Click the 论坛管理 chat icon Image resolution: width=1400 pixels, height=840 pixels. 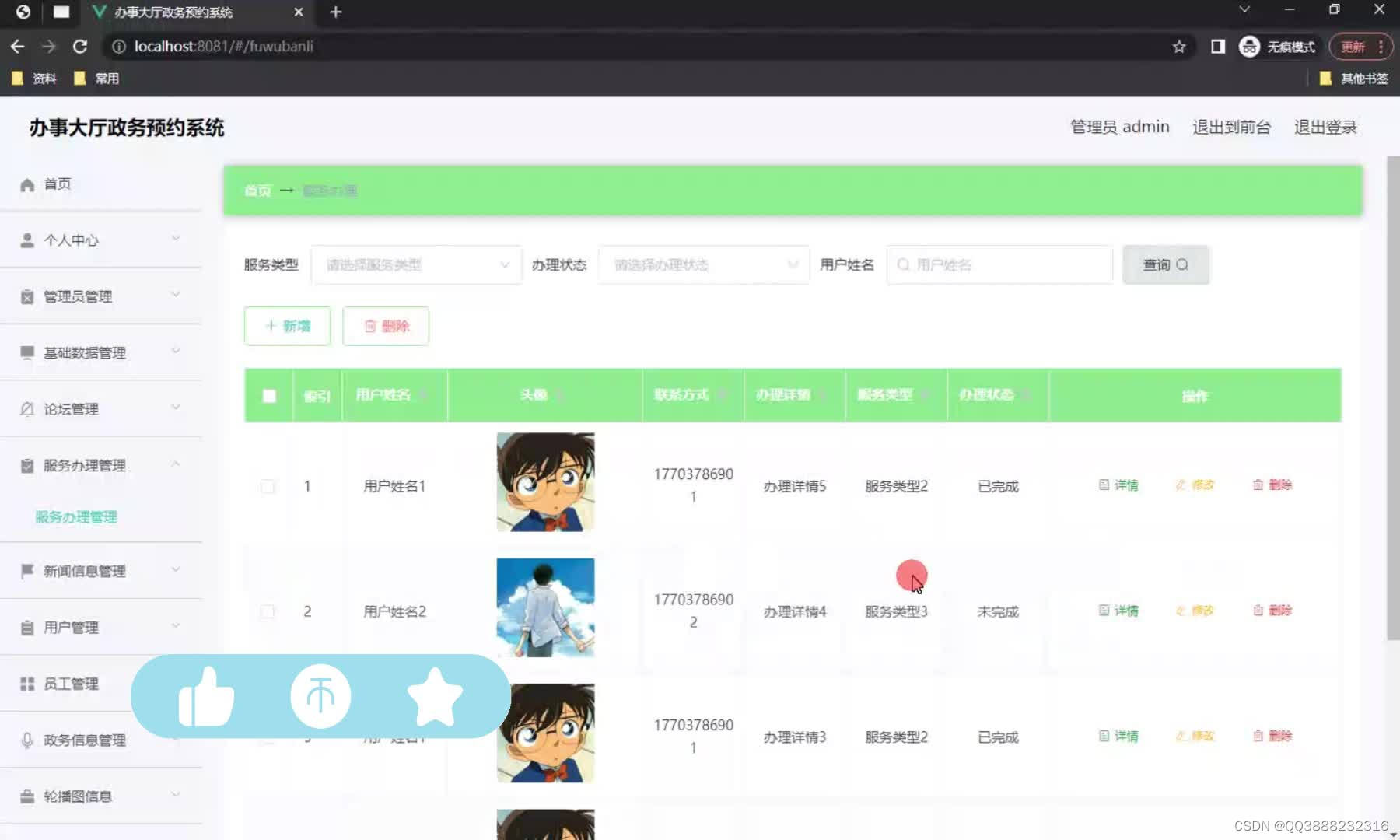pos(27,408)
